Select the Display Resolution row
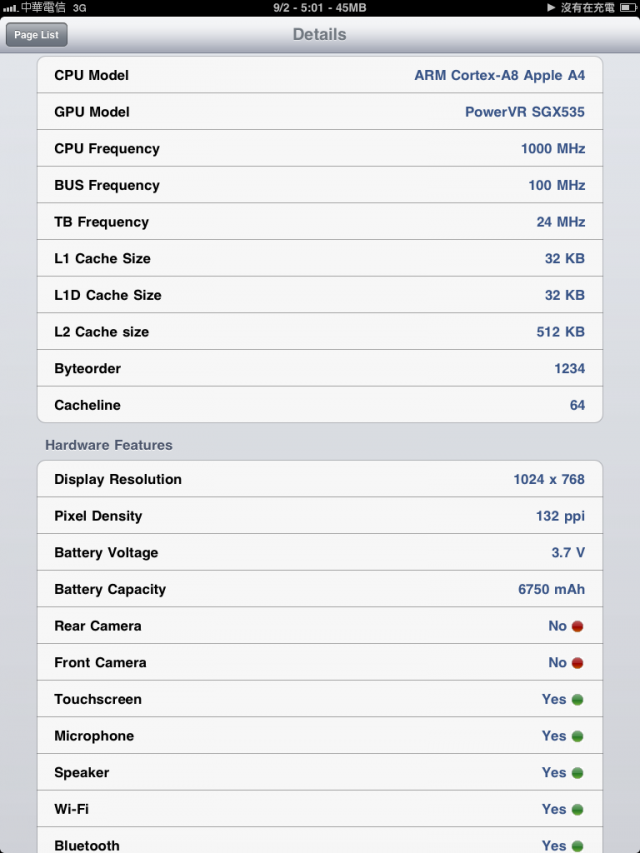Screen dimensions: 640x854 (320, 479)
